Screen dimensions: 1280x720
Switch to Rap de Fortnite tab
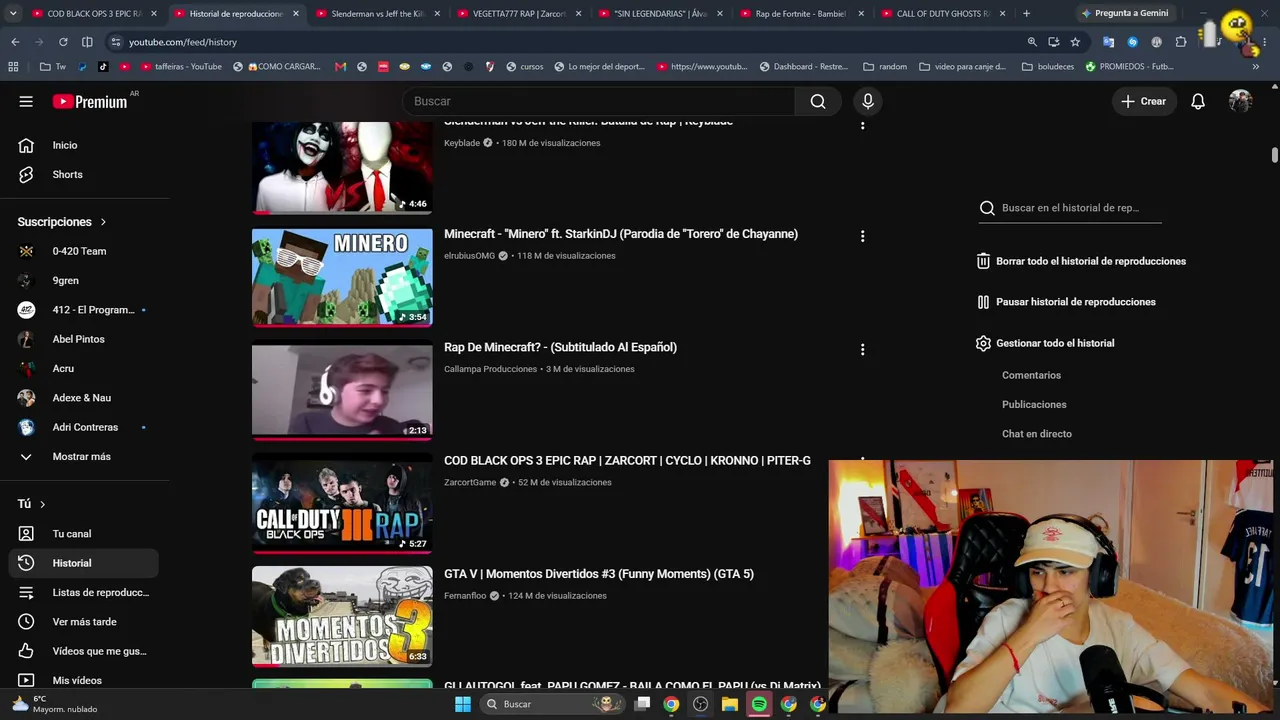[802, 14]
